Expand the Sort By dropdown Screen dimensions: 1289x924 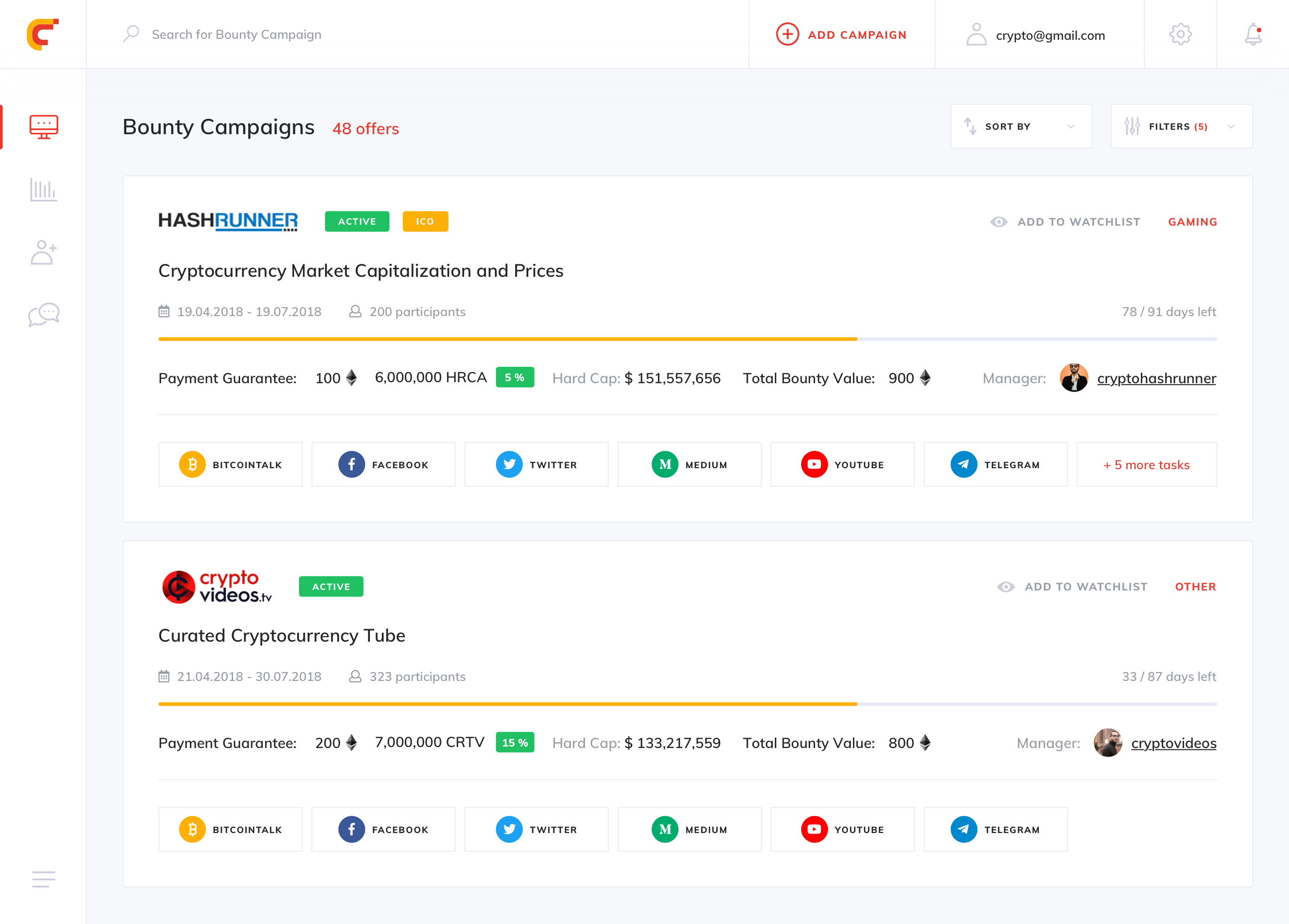(1021, 126)
